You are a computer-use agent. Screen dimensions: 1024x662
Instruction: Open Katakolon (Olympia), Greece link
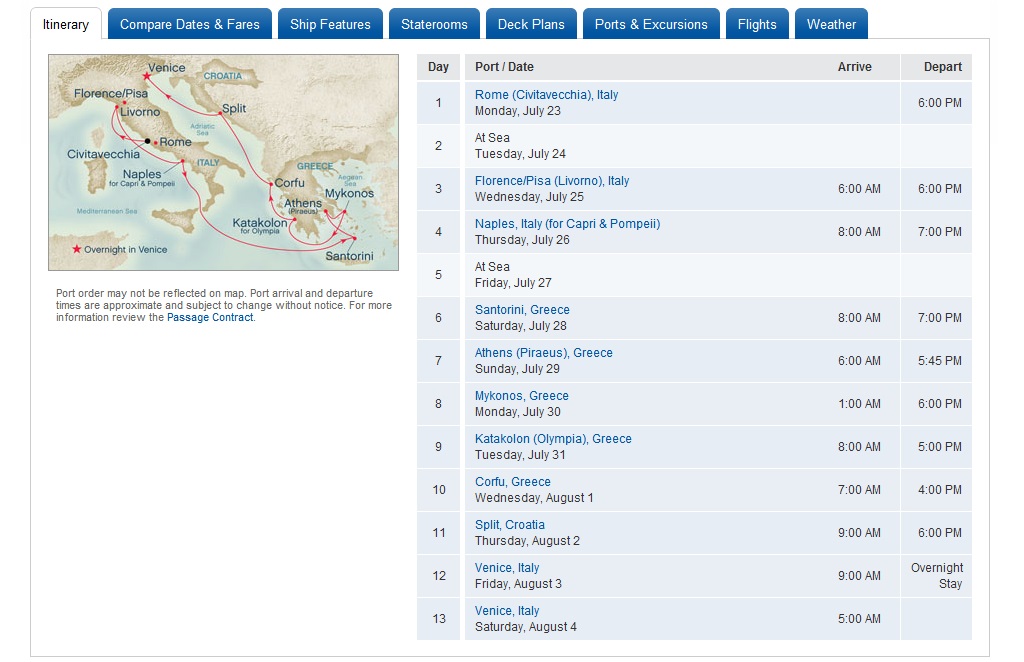(553, 439)
